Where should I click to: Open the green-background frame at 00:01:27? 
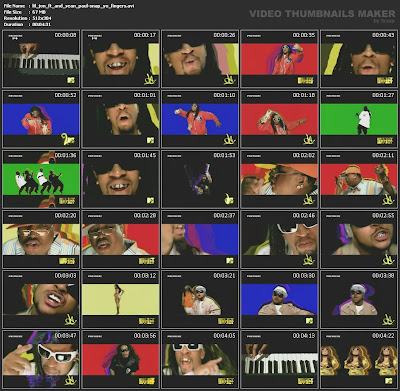359,119
